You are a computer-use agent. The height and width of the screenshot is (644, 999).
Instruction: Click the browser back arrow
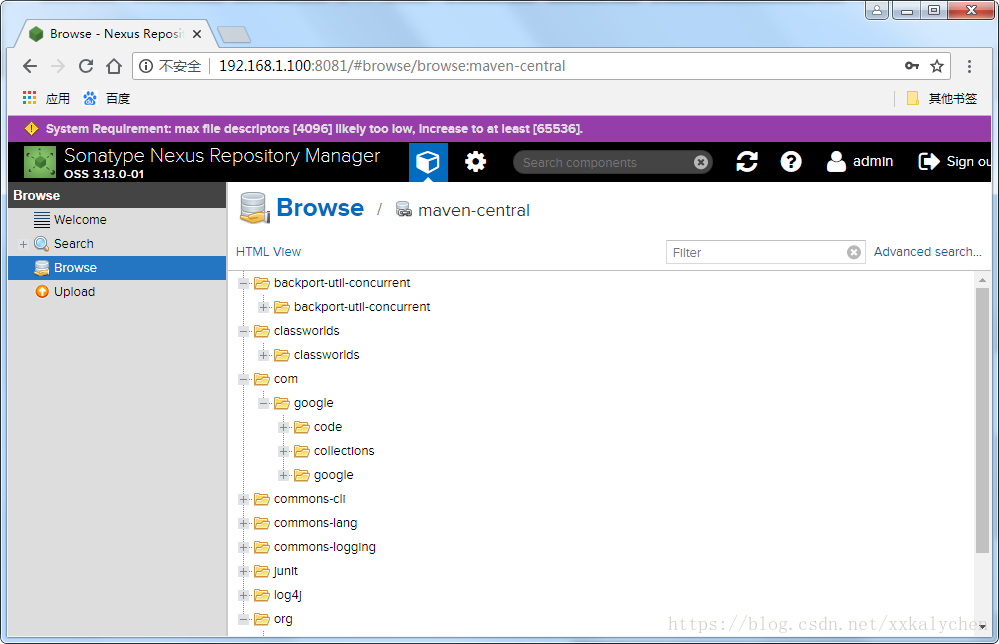click(30, 66)
